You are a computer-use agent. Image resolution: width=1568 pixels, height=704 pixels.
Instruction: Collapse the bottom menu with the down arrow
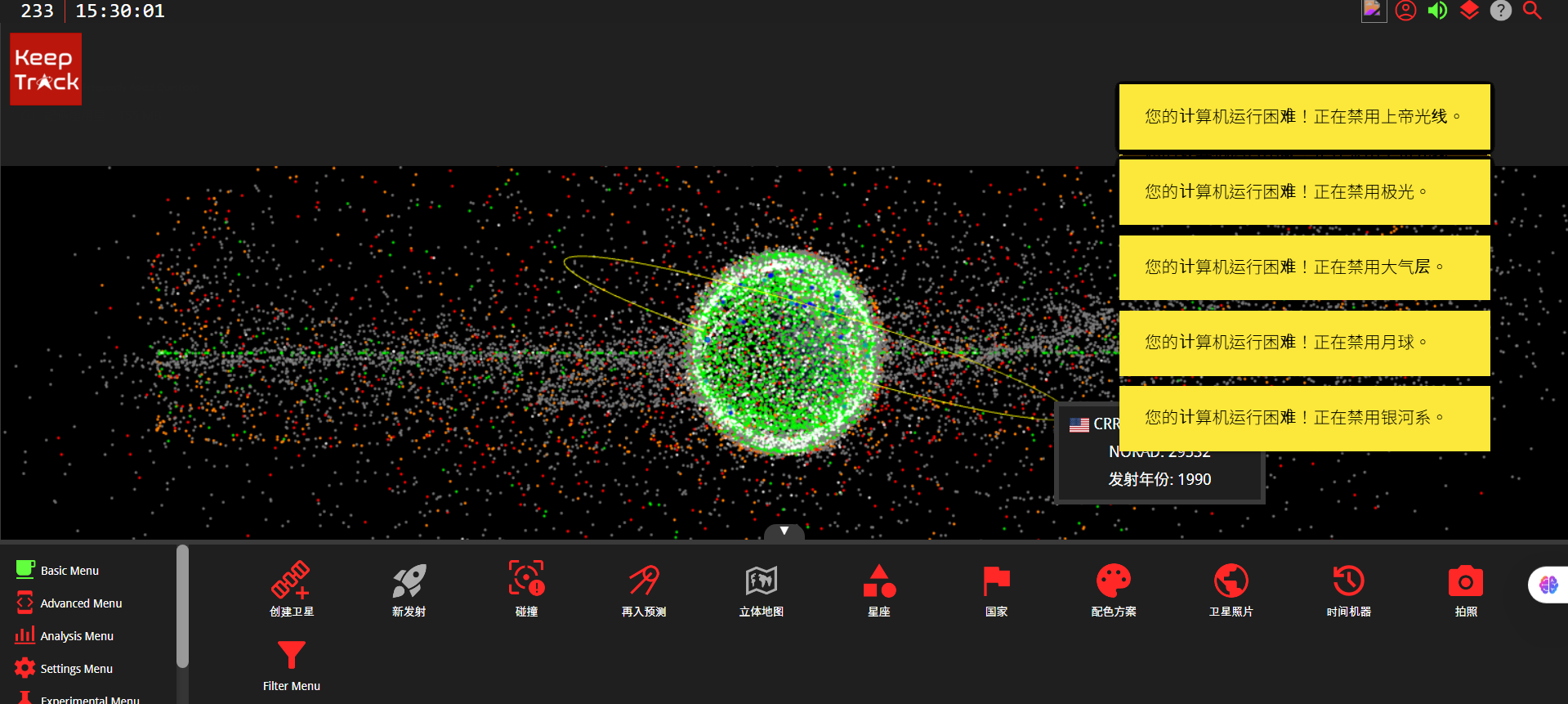[784, 531]
